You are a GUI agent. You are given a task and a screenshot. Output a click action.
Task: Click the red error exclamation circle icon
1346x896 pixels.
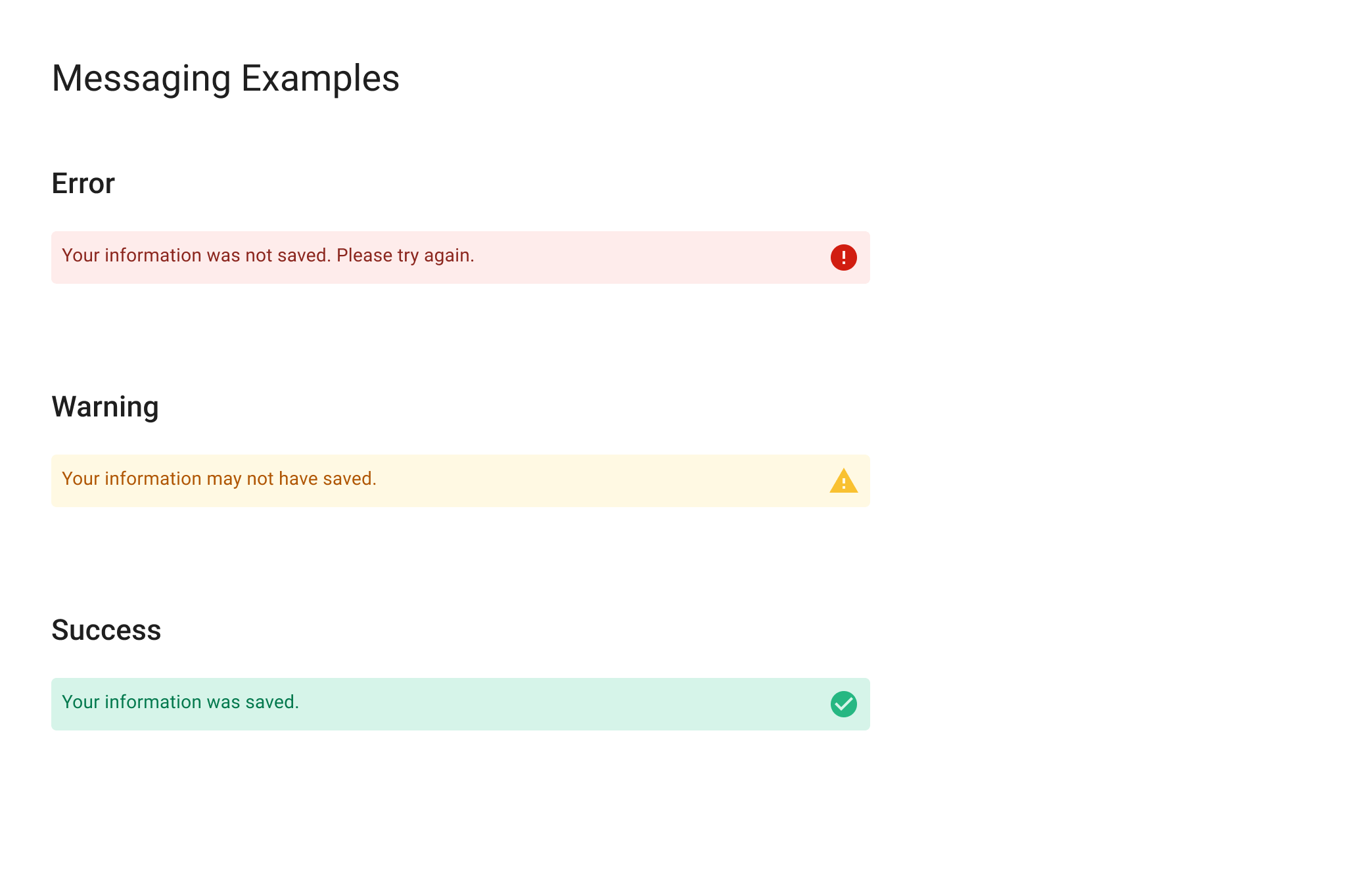[843, 258]
